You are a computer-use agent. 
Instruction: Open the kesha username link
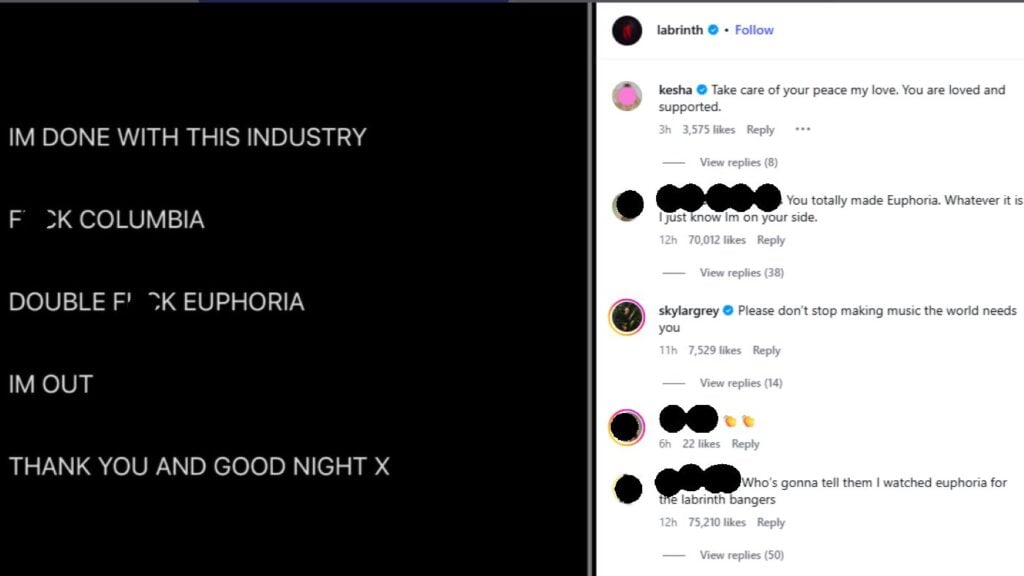pos(675,90)
